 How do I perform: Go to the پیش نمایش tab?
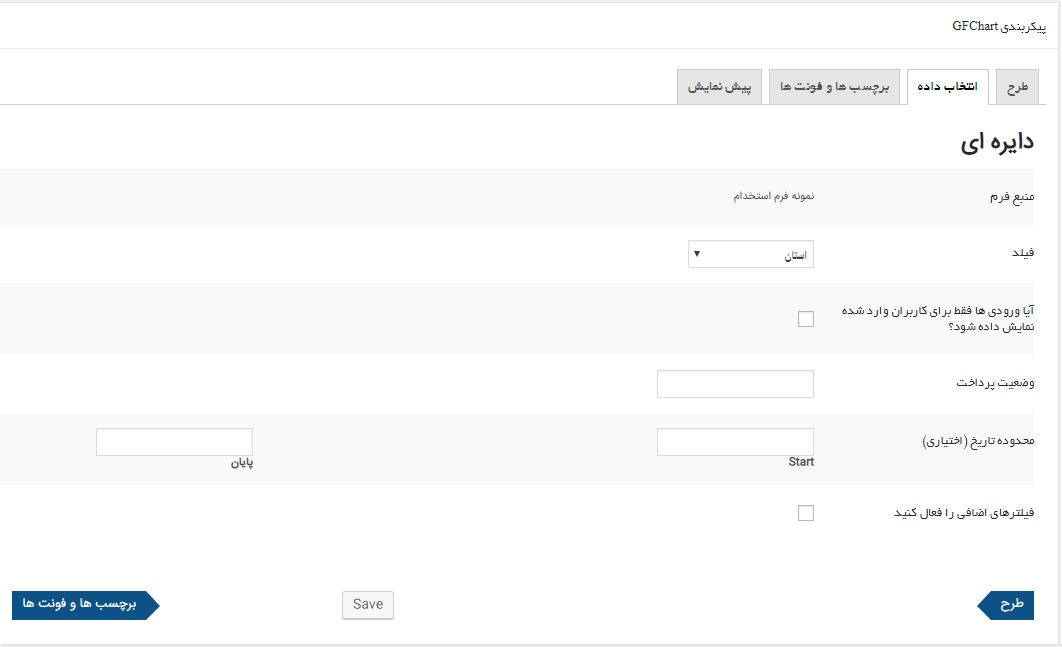pos(719,87)
